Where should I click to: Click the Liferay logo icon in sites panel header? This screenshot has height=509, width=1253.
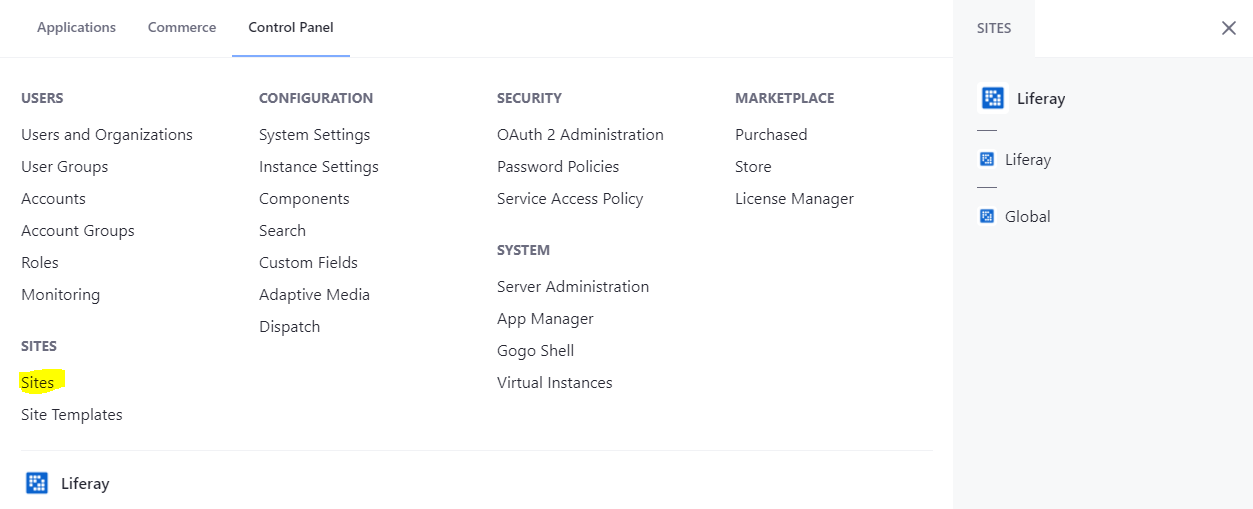pyautogui.click(x=992, y=98)
